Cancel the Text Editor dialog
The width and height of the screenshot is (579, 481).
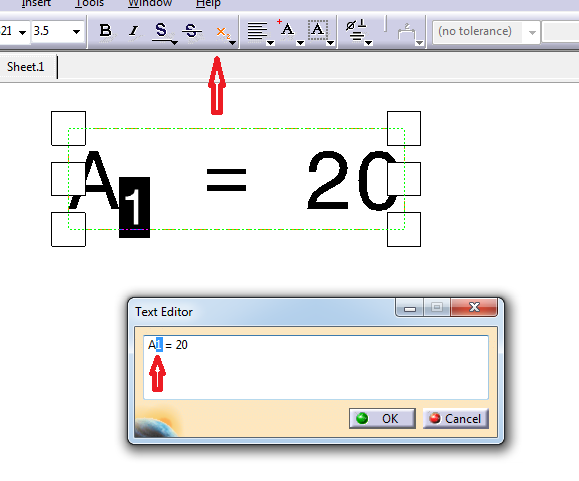click(x=456, y=418)
